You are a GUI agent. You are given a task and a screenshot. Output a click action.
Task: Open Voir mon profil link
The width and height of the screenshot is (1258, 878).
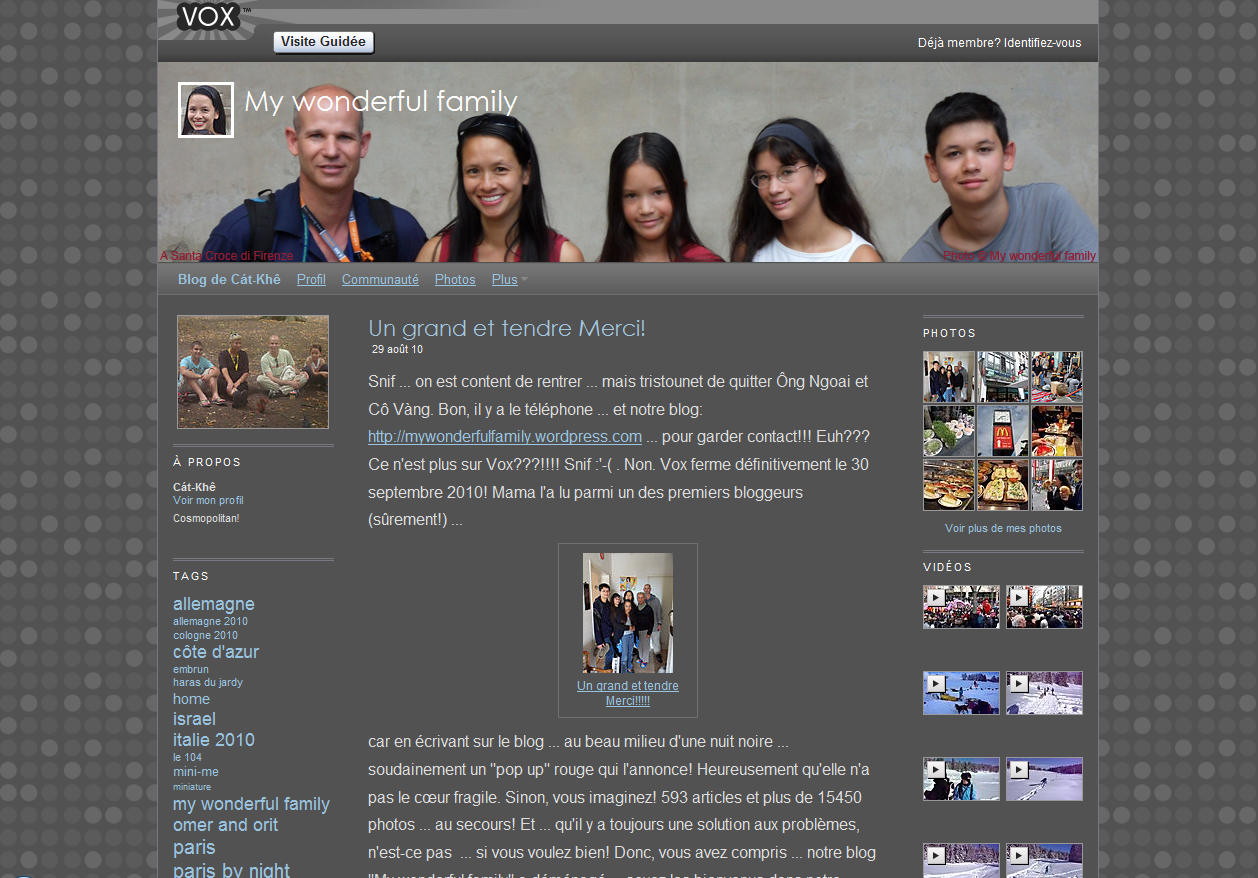(x=208, y=500)
